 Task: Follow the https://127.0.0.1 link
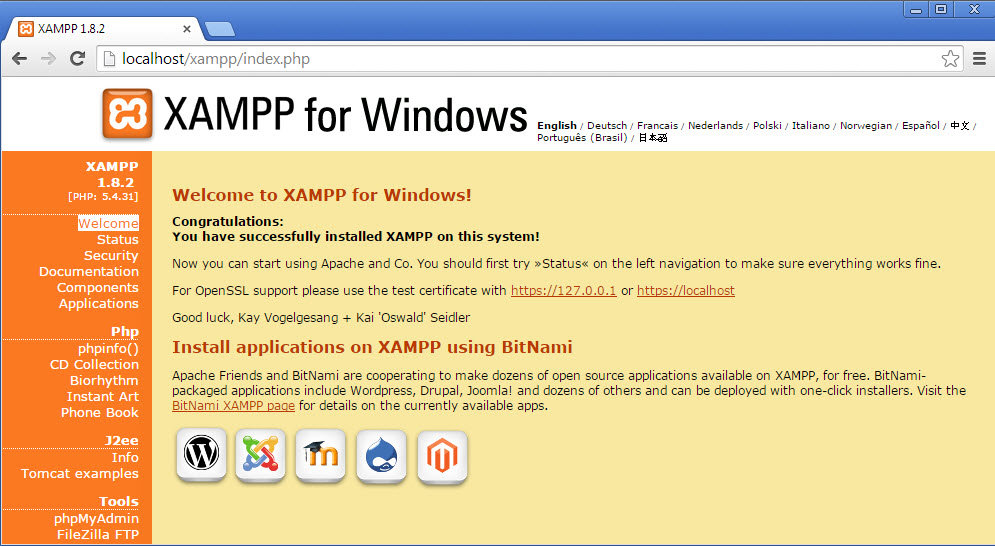[563, 291]
